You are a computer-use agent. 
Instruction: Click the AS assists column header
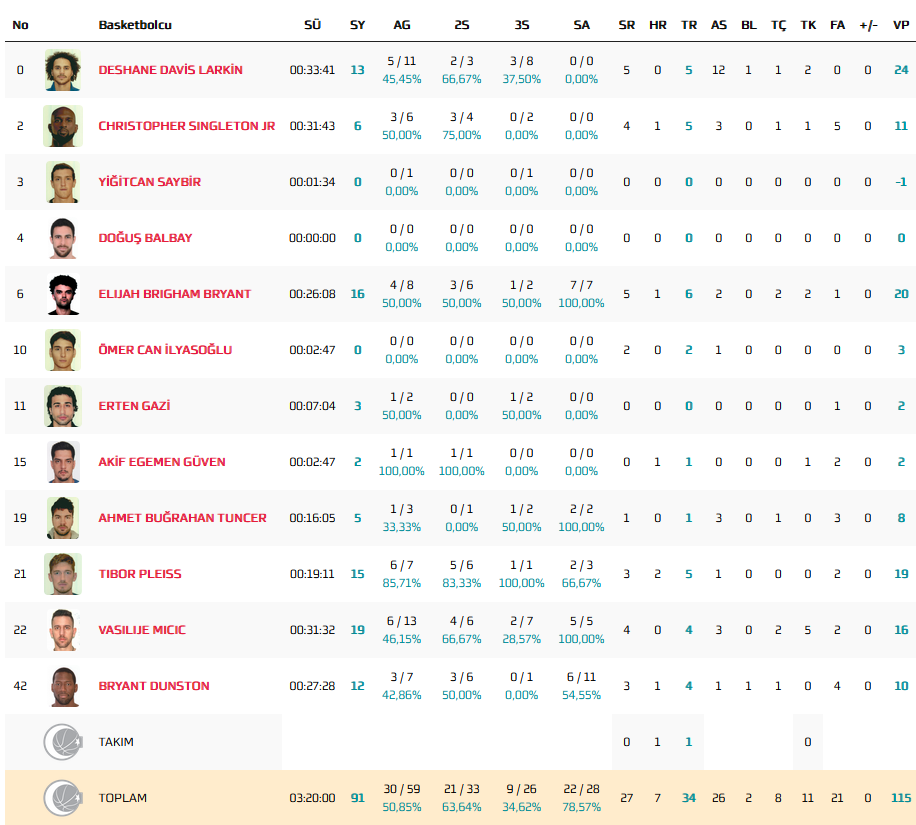coord(718,25)
